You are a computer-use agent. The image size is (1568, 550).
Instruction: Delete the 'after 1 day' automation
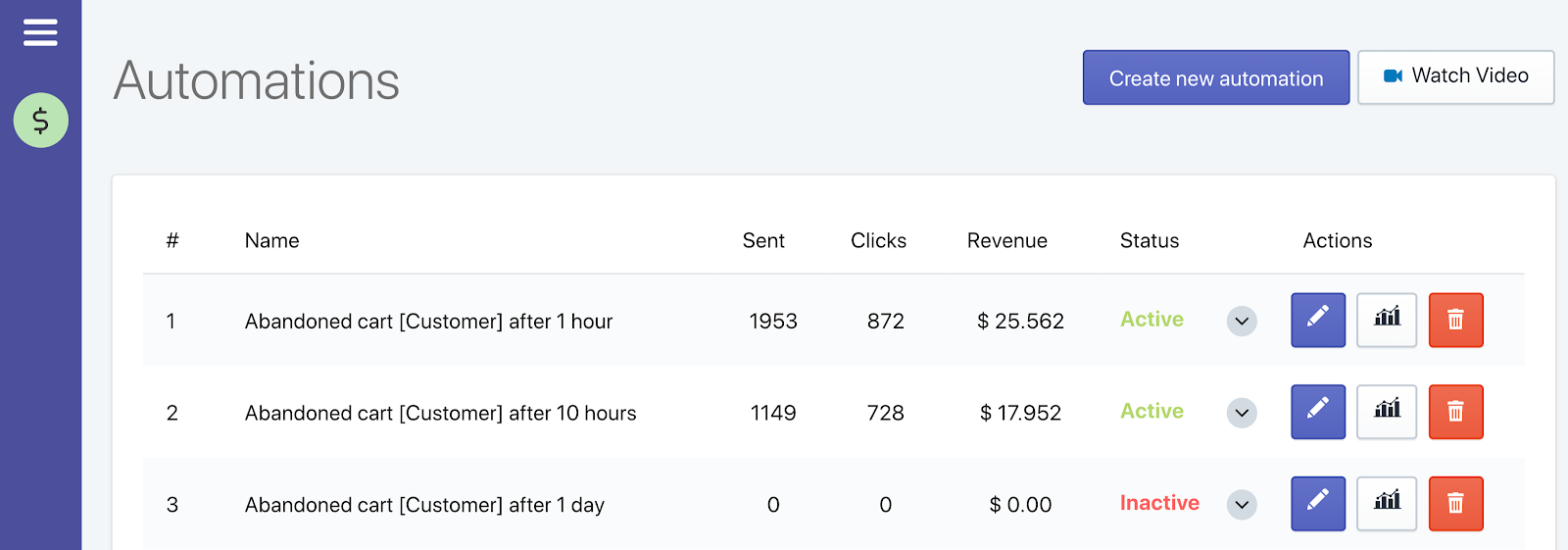[x=1455, y=504]
